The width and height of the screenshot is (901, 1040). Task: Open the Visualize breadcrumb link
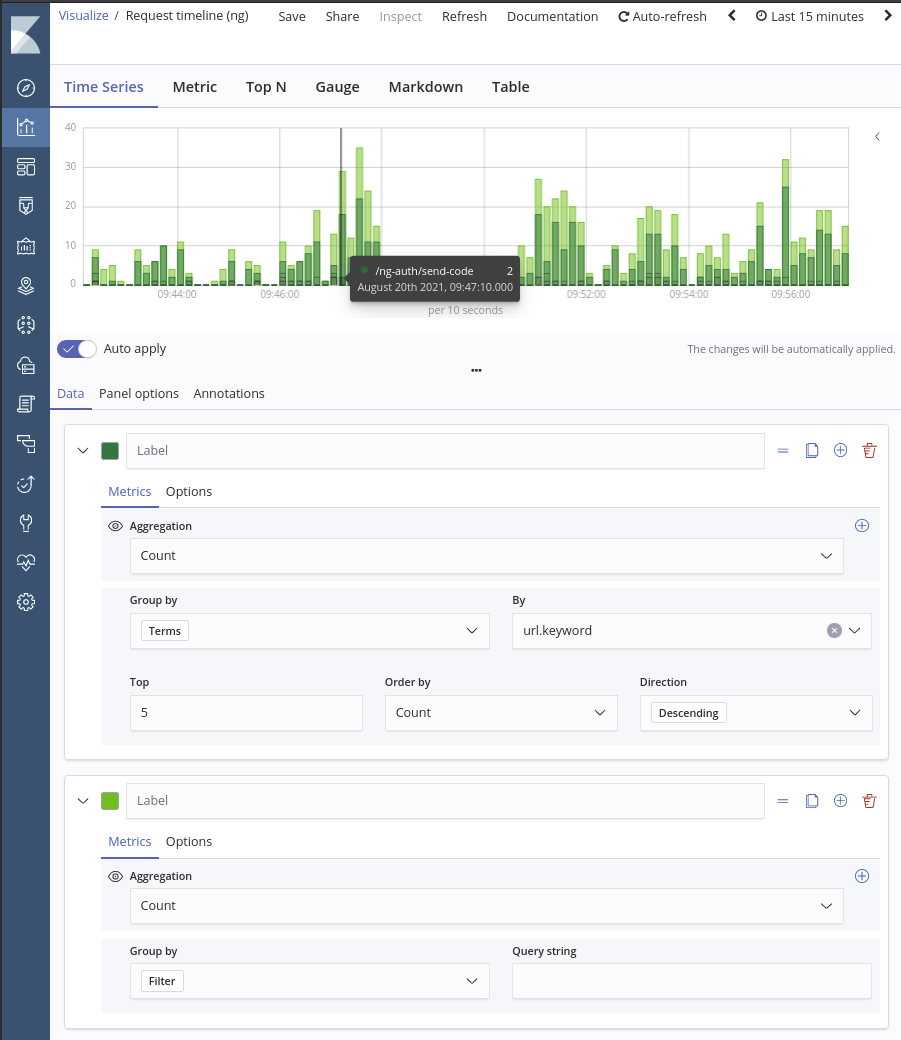[83, 16]
